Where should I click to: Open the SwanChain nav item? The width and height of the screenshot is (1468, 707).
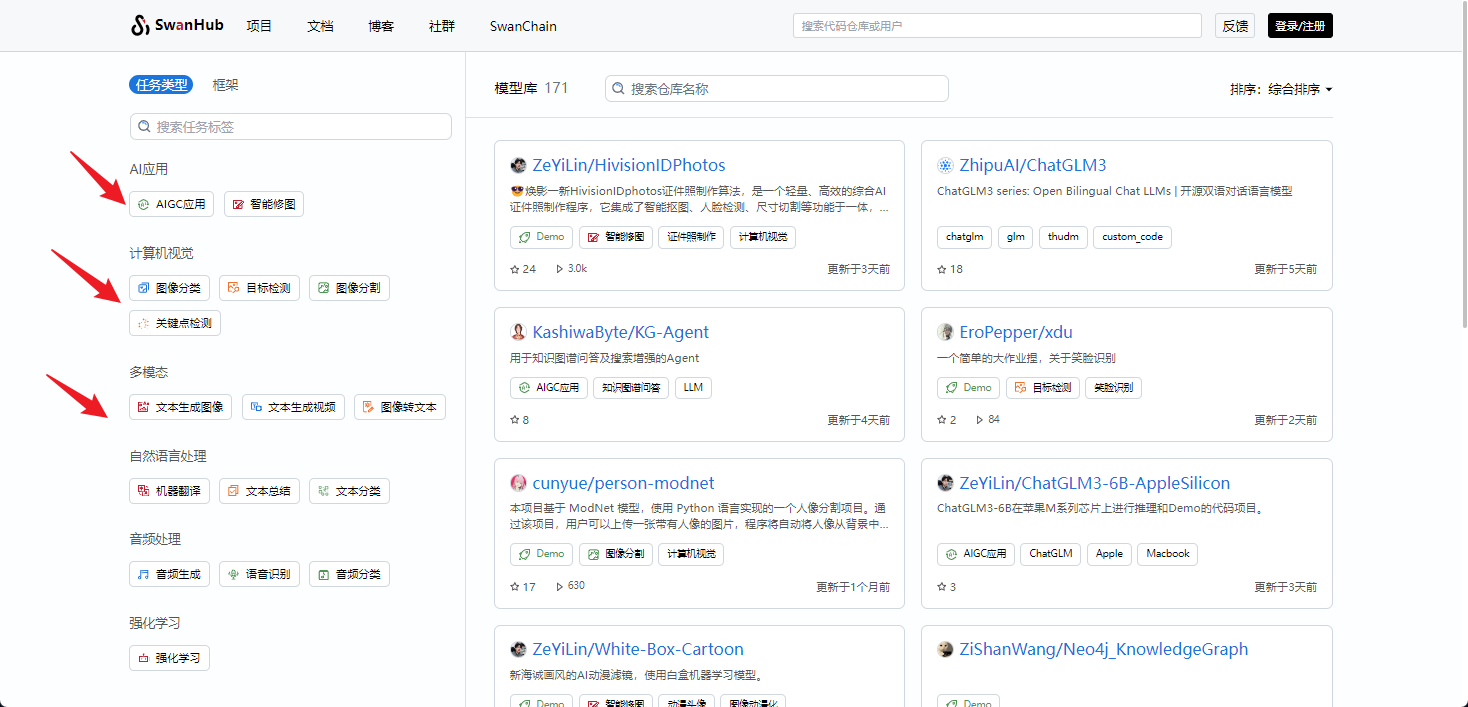[523, 26]
